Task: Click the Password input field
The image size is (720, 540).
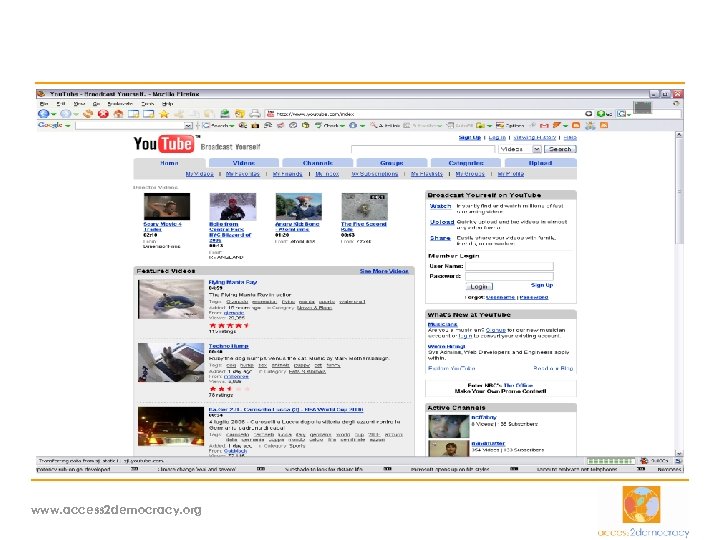Action: (x=509, y=276)
